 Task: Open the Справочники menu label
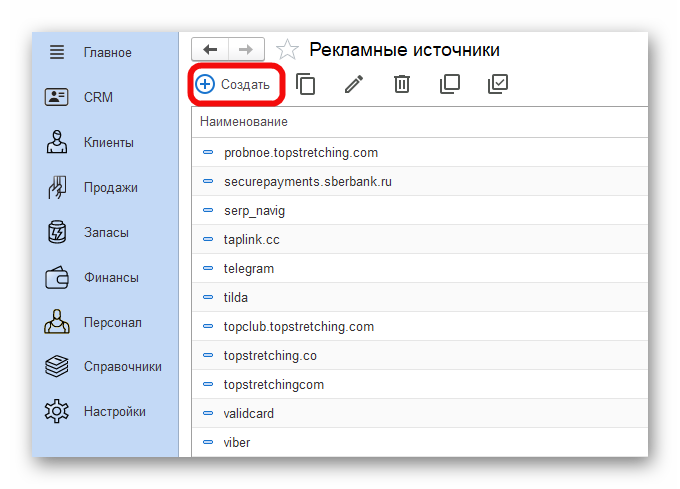[123, 367]
